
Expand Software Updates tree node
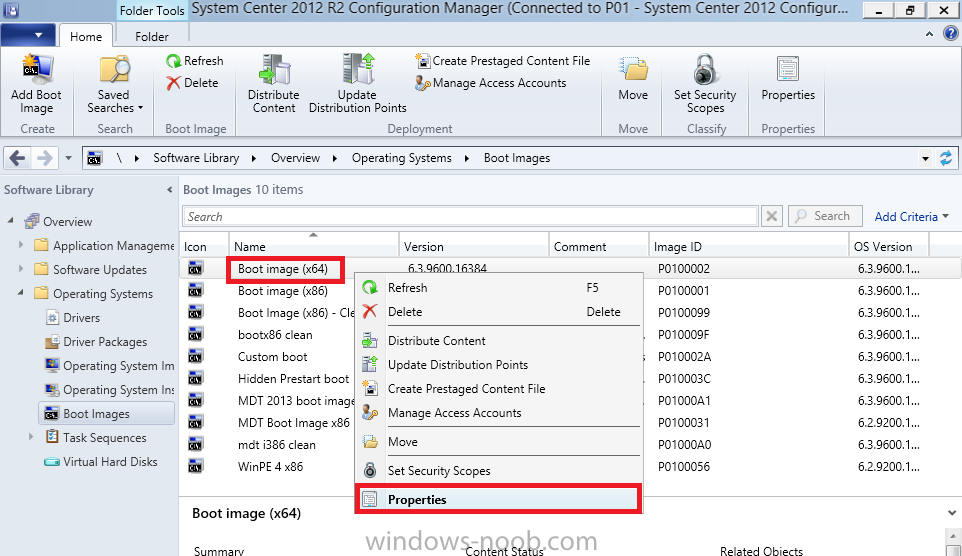click(21, 269)
